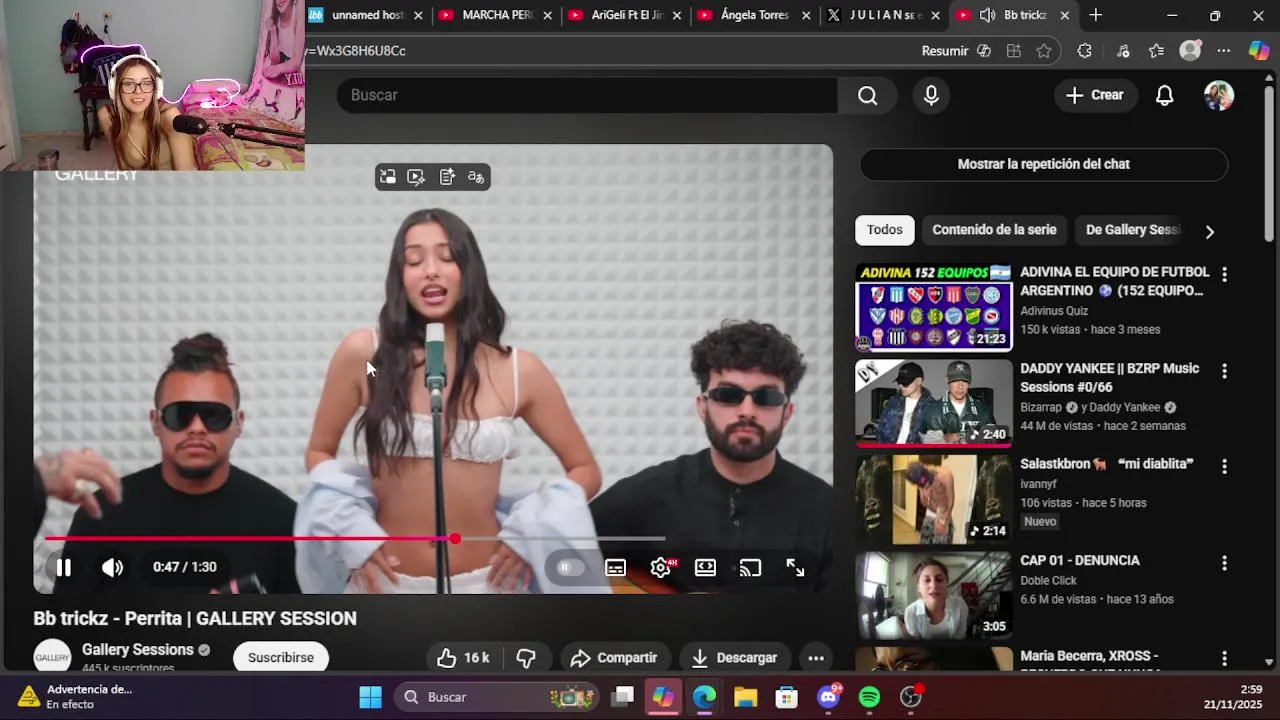Open Discord from the taskbar
Viewport: 1280px width, 720px height.
tap(829, 697)
